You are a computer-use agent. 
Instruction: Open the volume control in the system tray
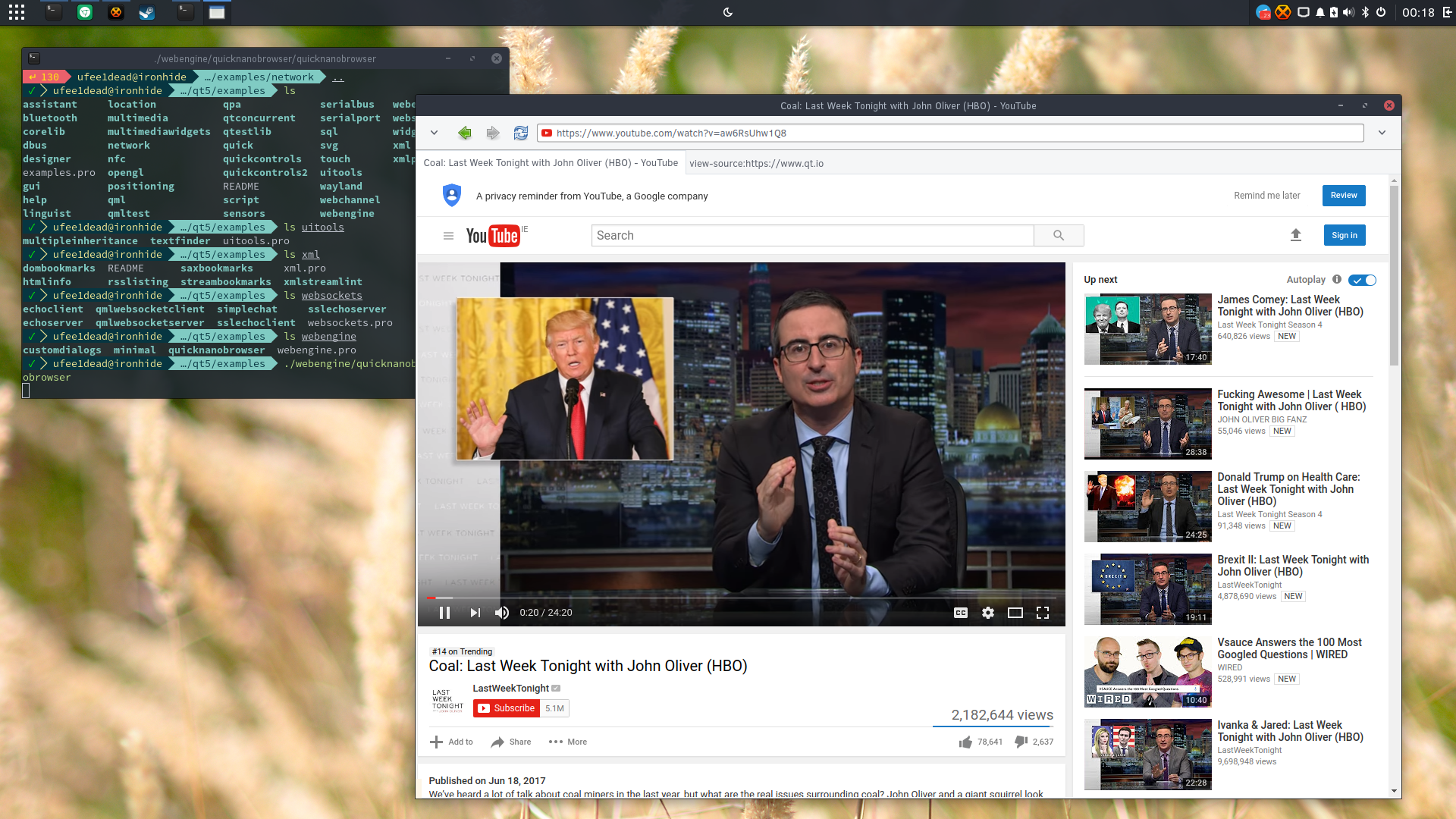tap(1348, 12)
